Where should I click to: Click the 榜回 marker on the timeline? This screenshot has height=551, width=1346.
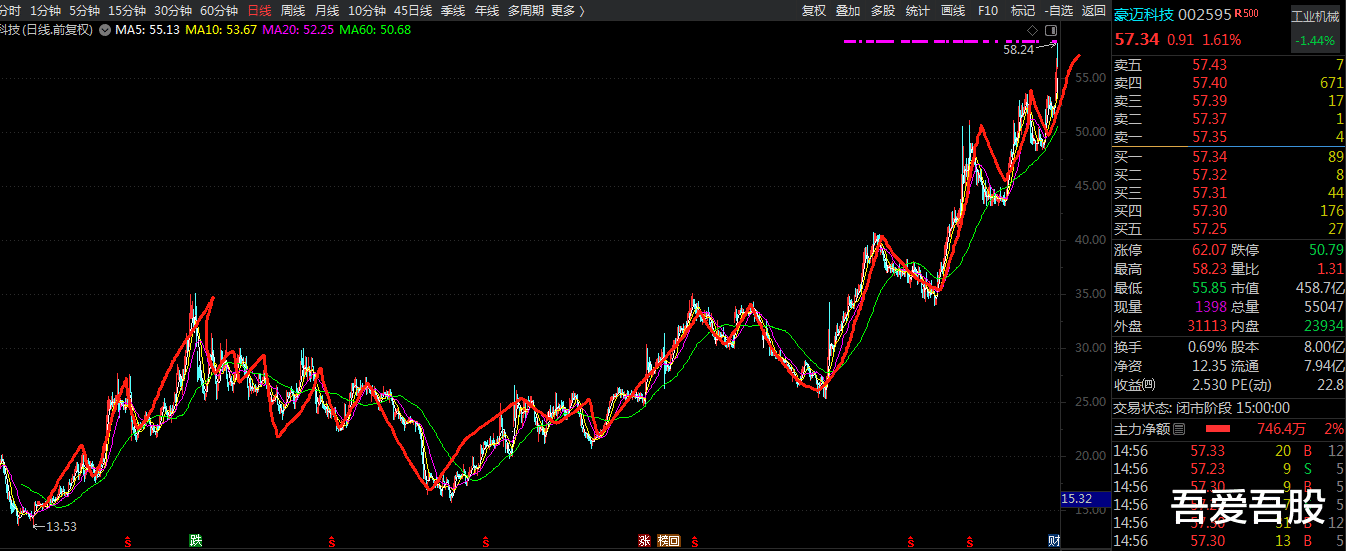[668, 541]
